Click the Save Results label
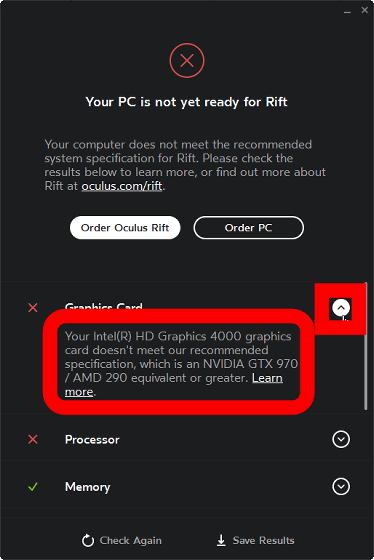The image size is (374, 560). [x=264, y=540]
